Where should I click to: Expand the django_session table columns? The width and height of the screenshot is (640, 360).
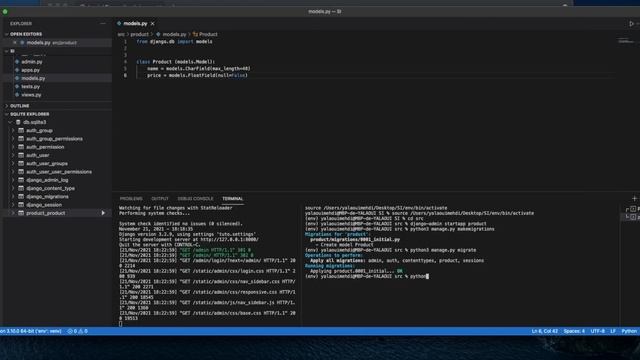[13, 205]
